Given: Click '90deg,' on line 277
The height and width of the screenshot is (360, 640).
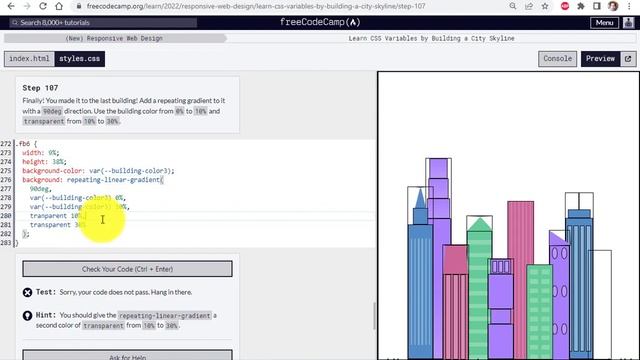Looking at the screenshot, I should click(40, 189).
